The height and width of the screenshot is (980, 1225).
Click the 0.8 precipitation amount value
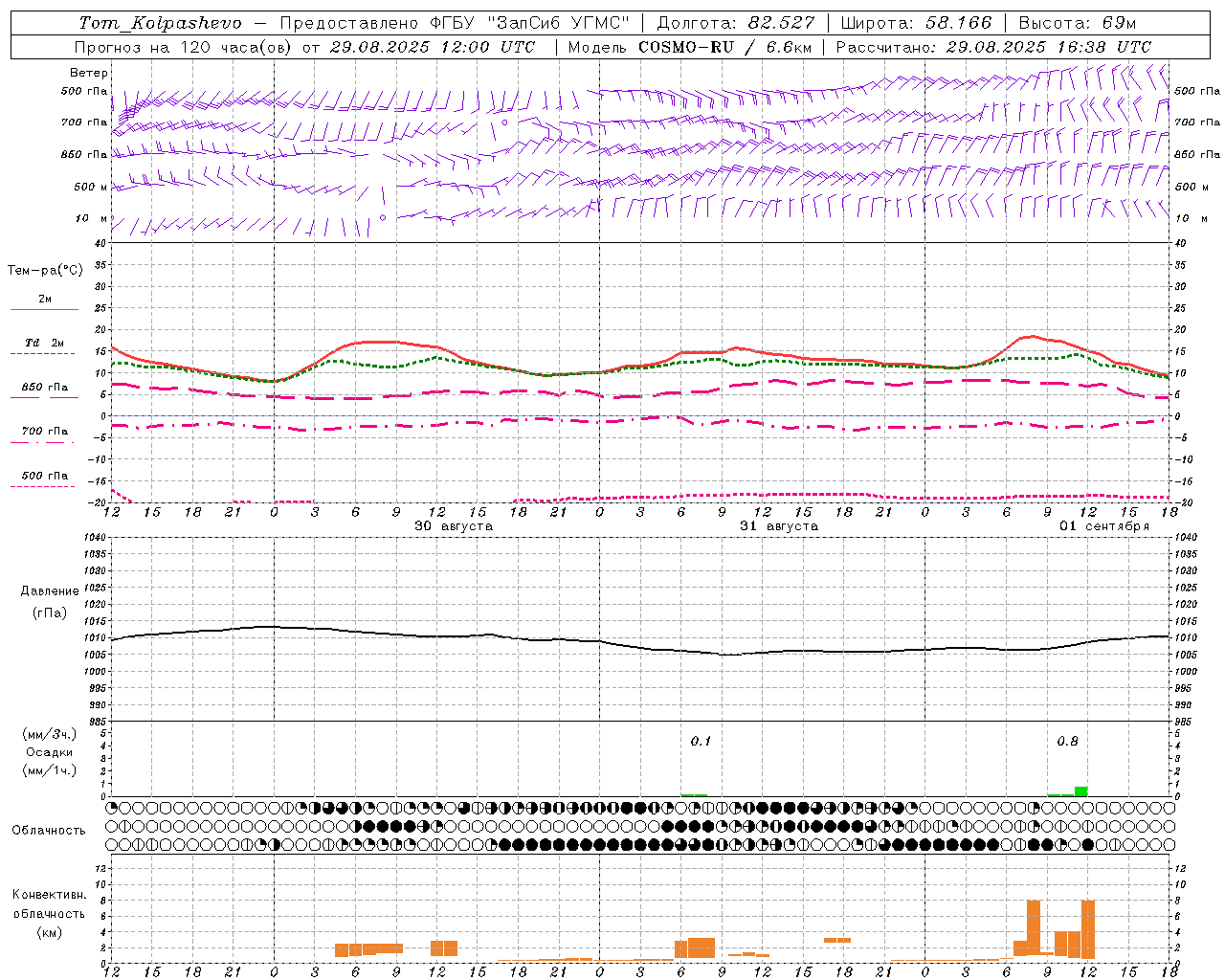coord(1067,742)
